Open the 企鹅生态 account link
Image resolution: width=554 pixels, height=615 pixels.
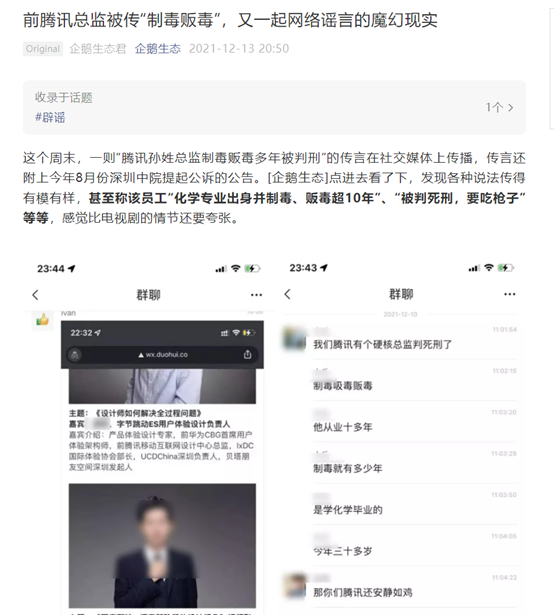(158, 49)
